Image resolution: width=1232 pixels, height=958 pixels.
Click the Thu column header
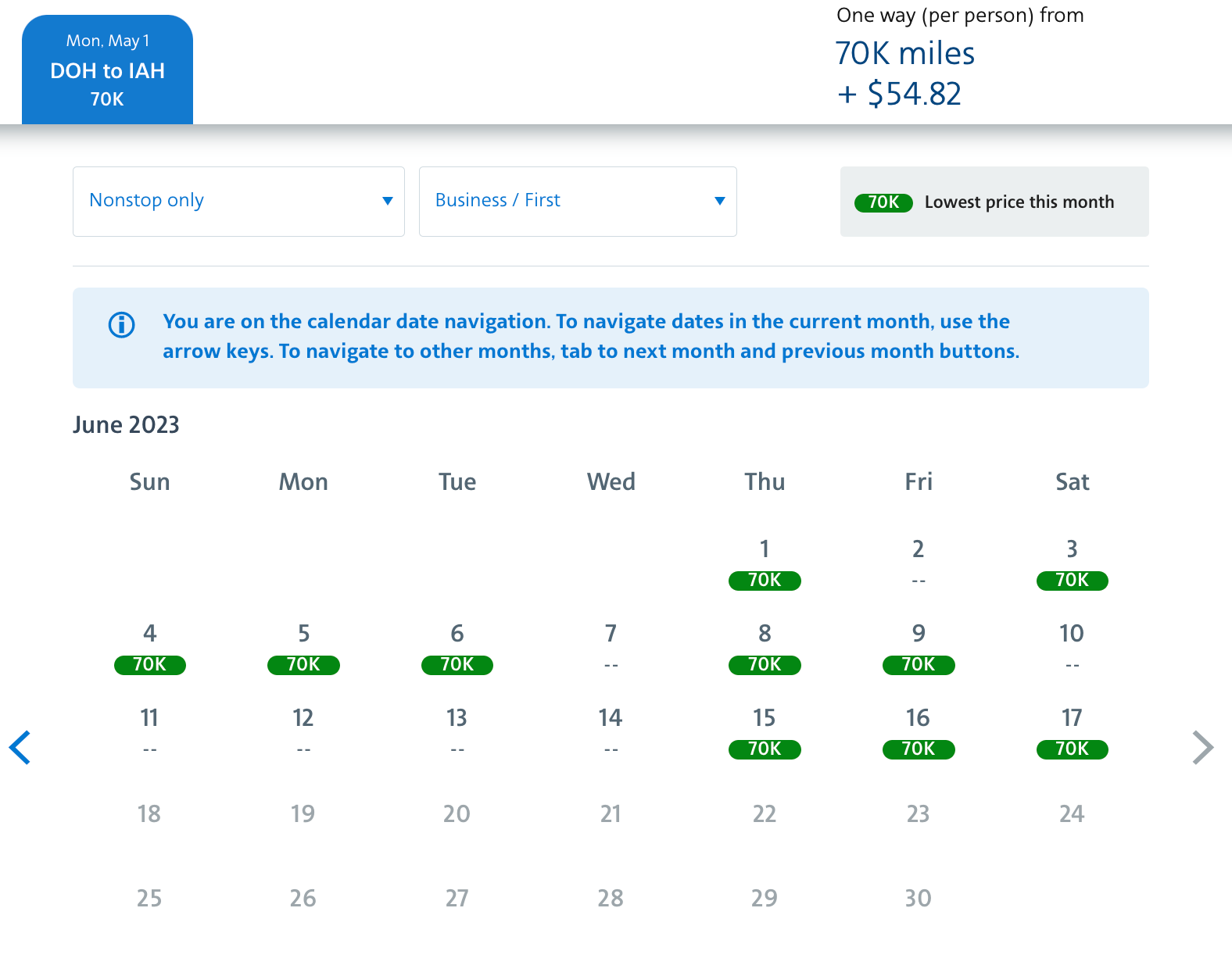tap(765, 481)
